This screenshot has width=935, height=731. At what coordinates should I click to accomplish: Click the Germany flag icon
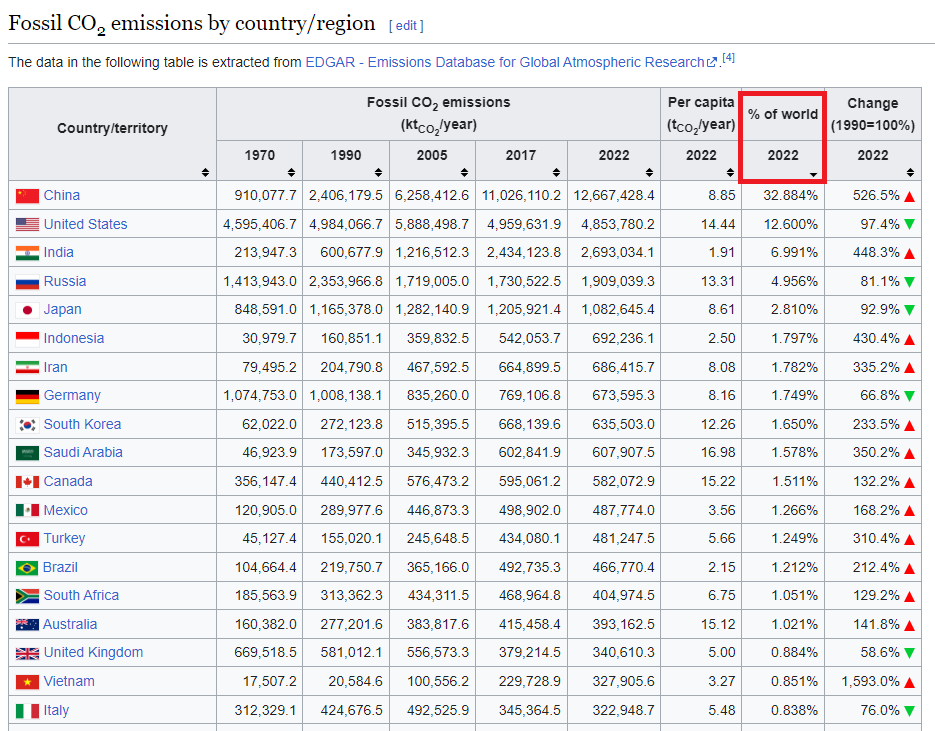point(27,396)
